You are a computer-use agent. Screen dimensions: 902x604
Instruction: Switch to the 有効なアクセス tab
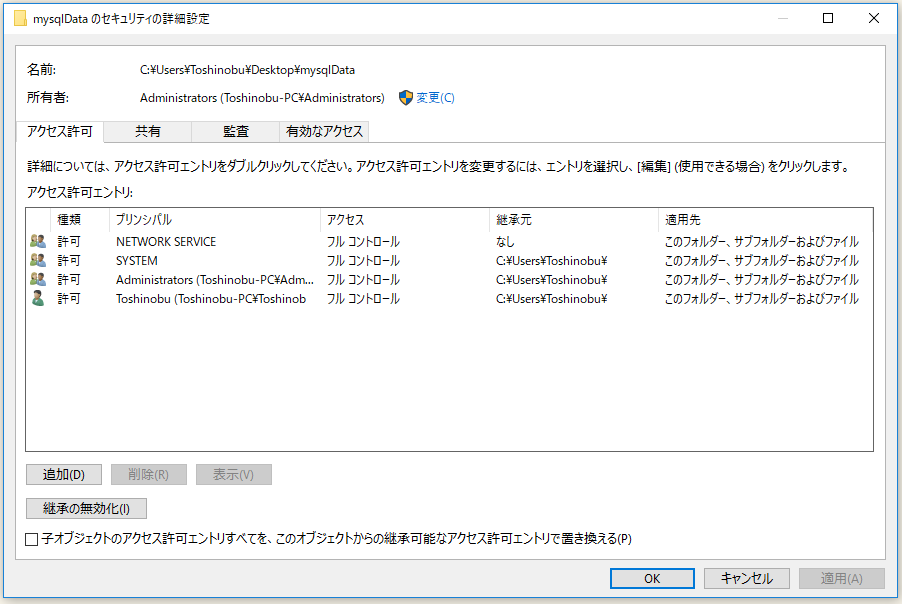tap(324, 132)
